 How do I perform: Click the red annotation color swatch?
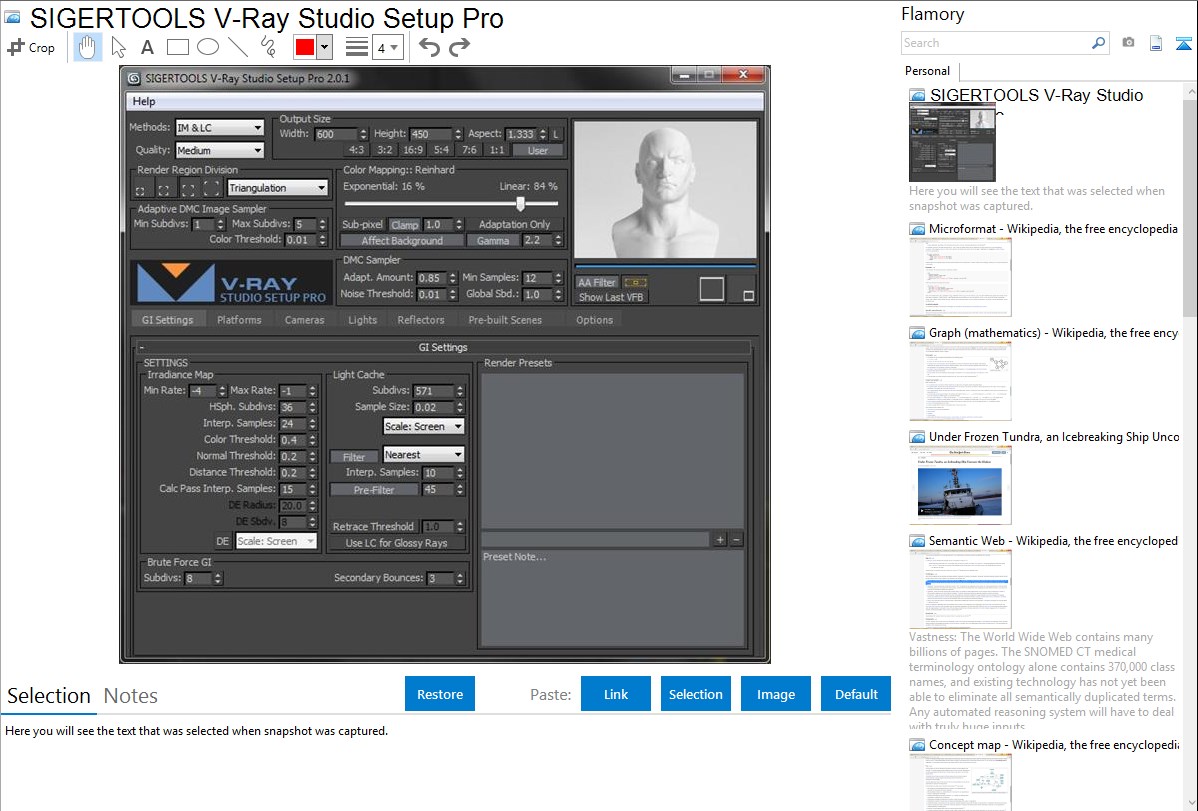coord(305,47)
